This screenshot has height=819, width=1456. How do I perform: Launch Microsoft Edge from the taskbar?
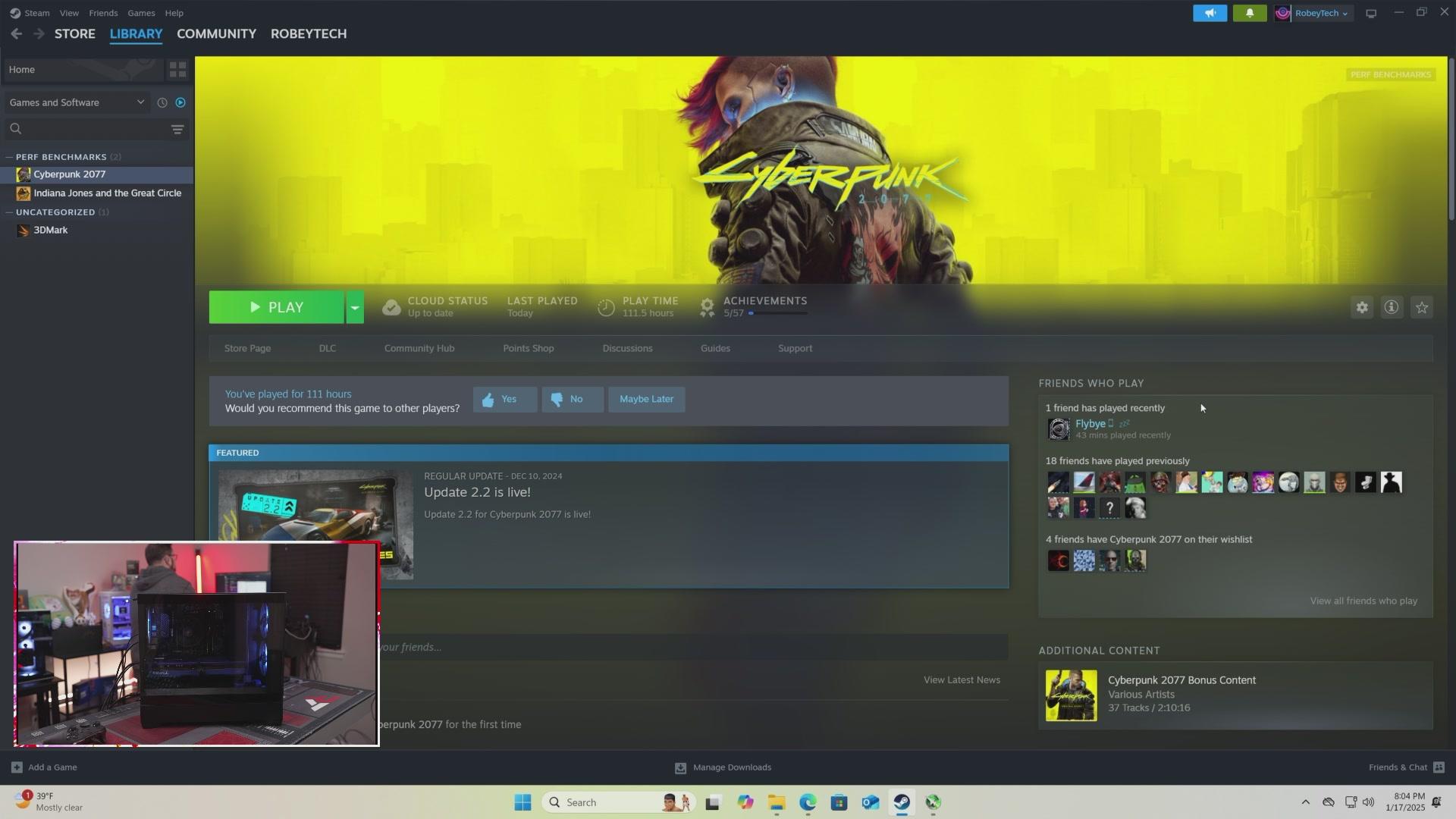click(808, 802)
